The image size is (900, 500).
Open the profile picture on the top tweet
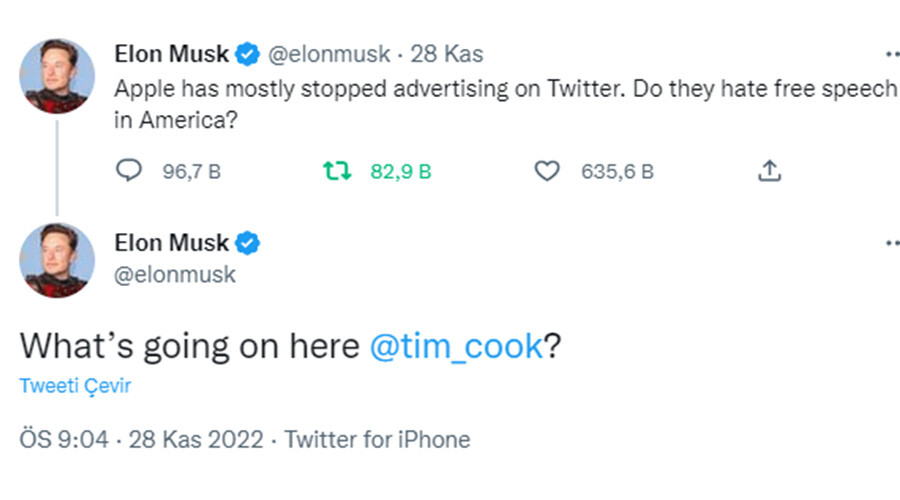[x=57, y=76]
